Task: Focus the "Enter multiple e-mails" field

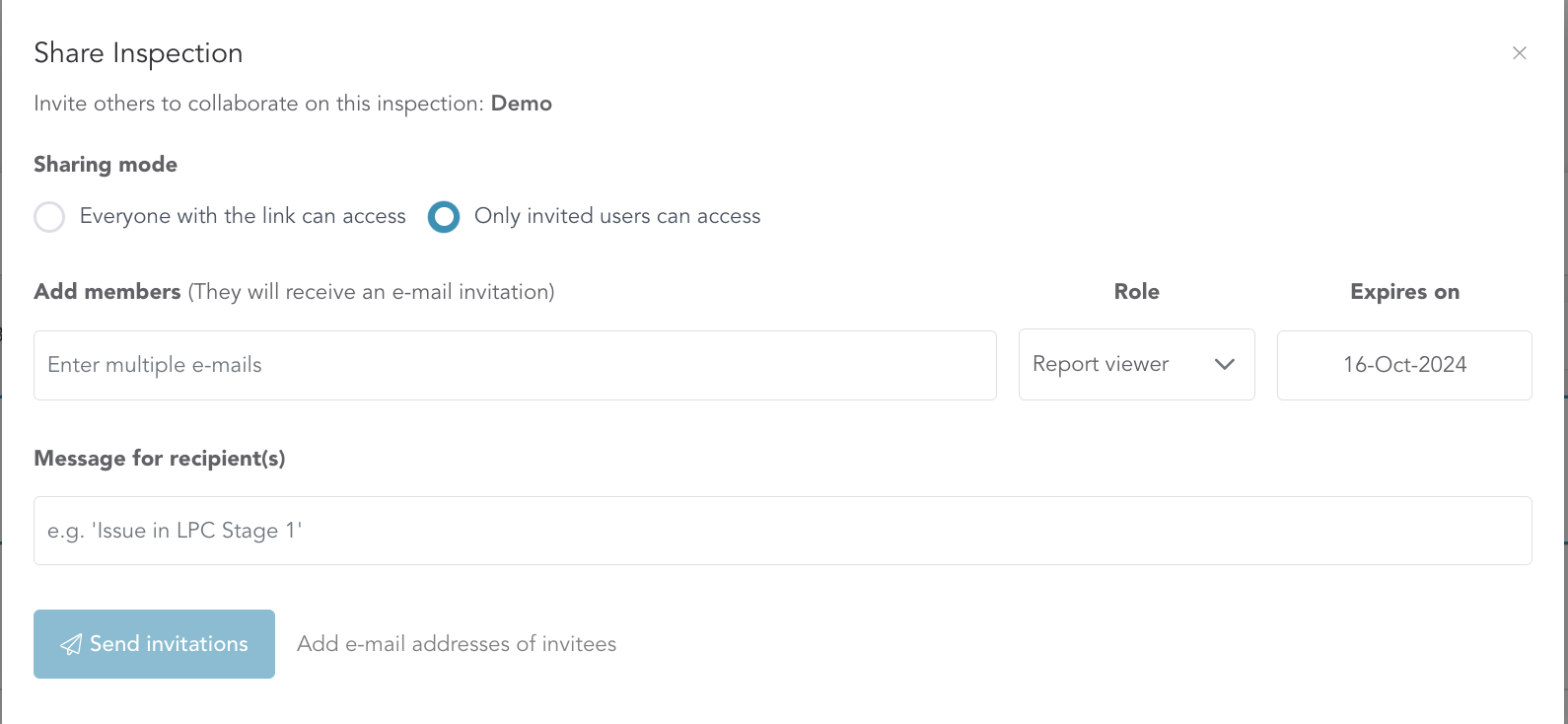Action: [515, 365]
